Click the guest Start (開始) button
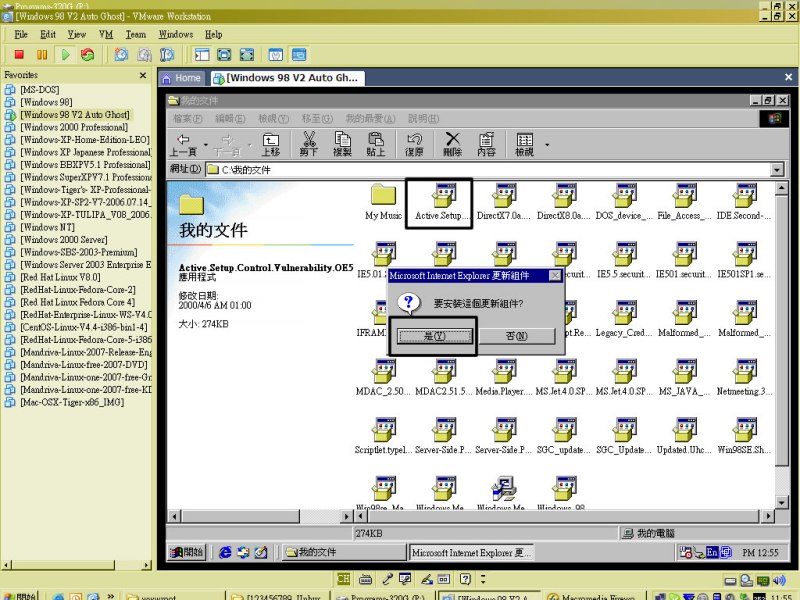The width and height of the screenshot is (800, 600). click(187, 552)
